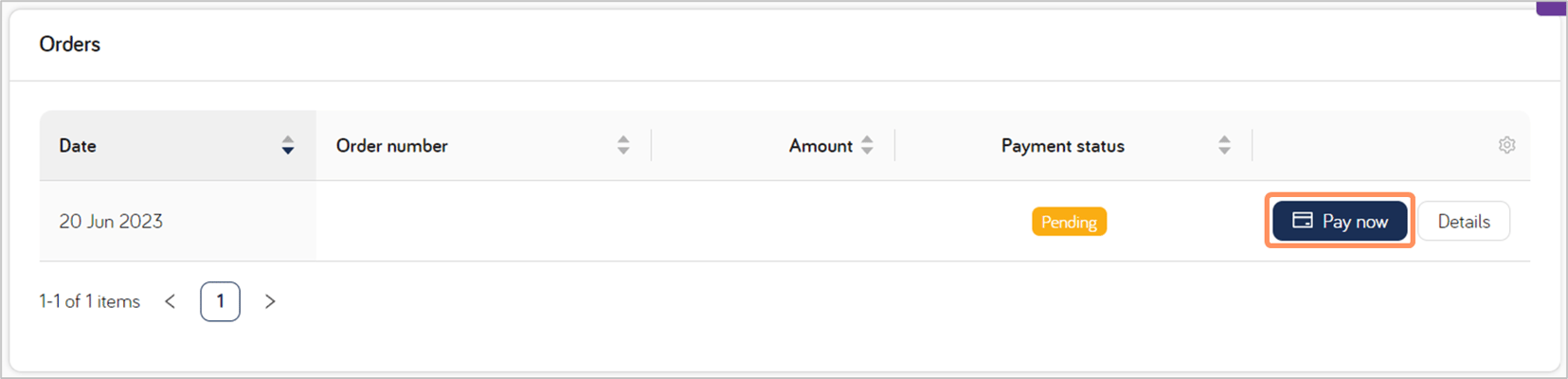
Task: Go to the next page arrow
Action: [x=270, y=301]
